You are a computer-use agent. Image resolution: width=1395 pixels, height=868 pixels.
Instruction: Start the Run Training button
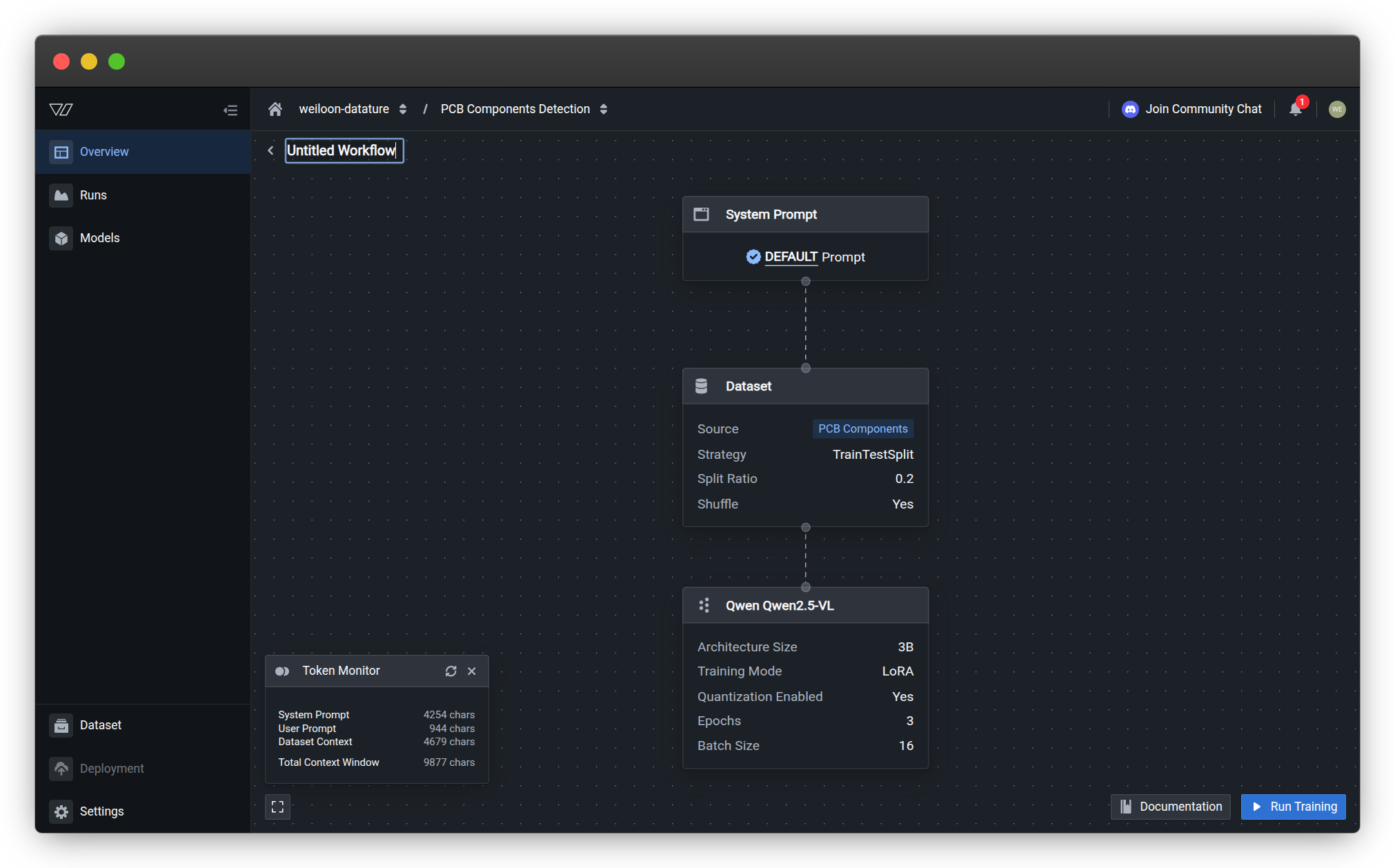tap(1293, 807)
